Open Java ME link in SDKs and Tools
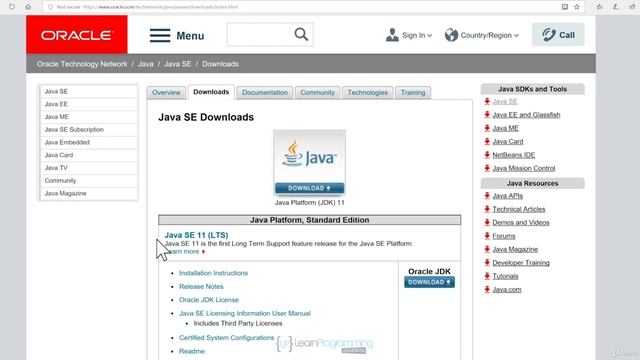 coord(505,128)
